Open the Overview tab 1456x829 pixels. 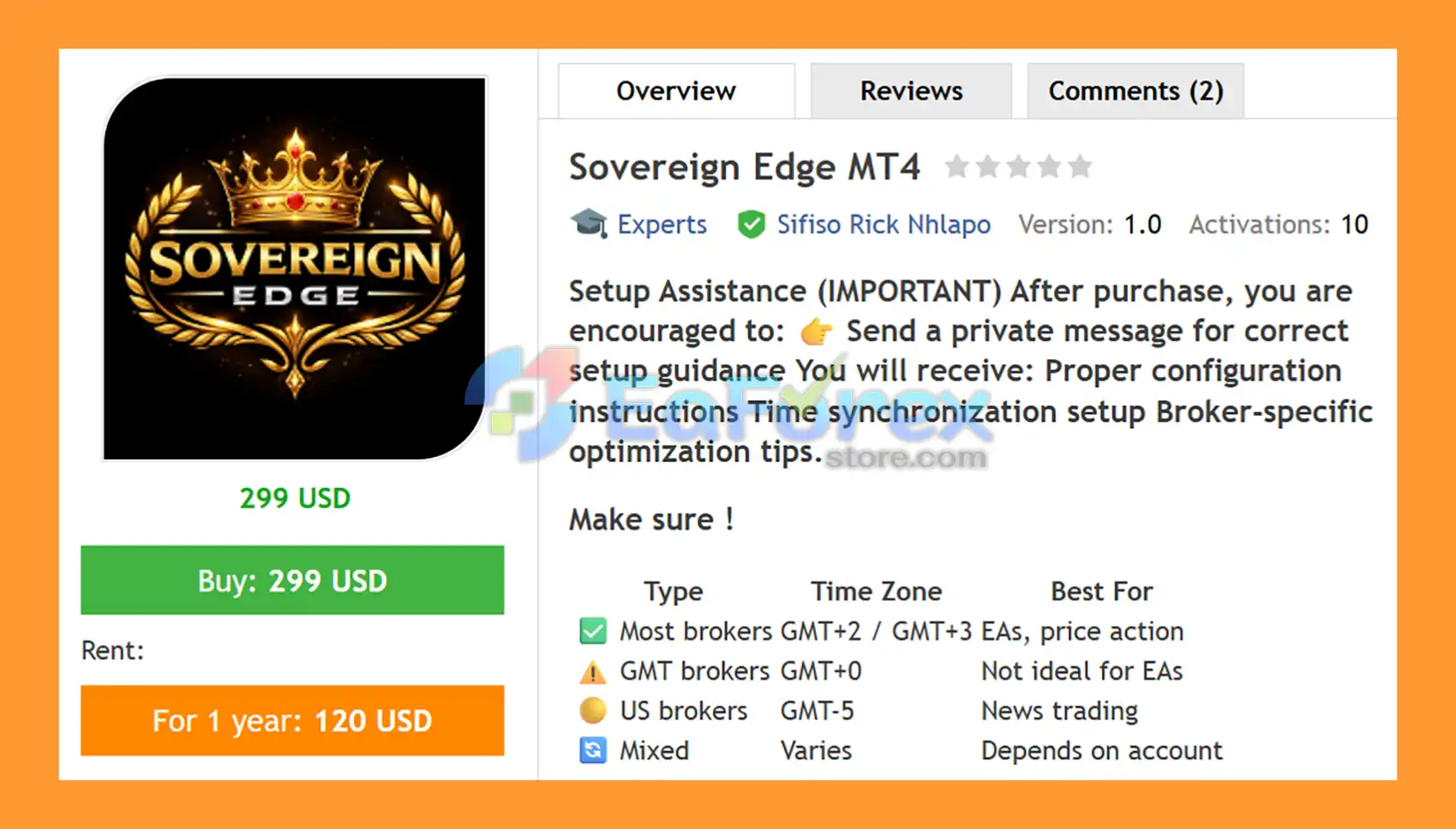pos(676,91)
